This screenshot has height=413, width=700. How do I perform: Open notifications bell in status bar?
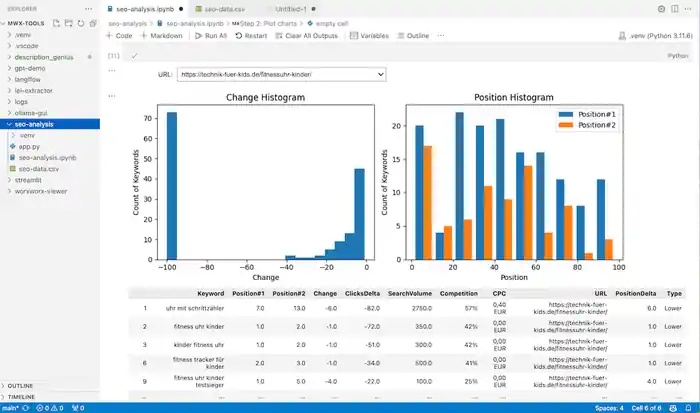point(688,408)
